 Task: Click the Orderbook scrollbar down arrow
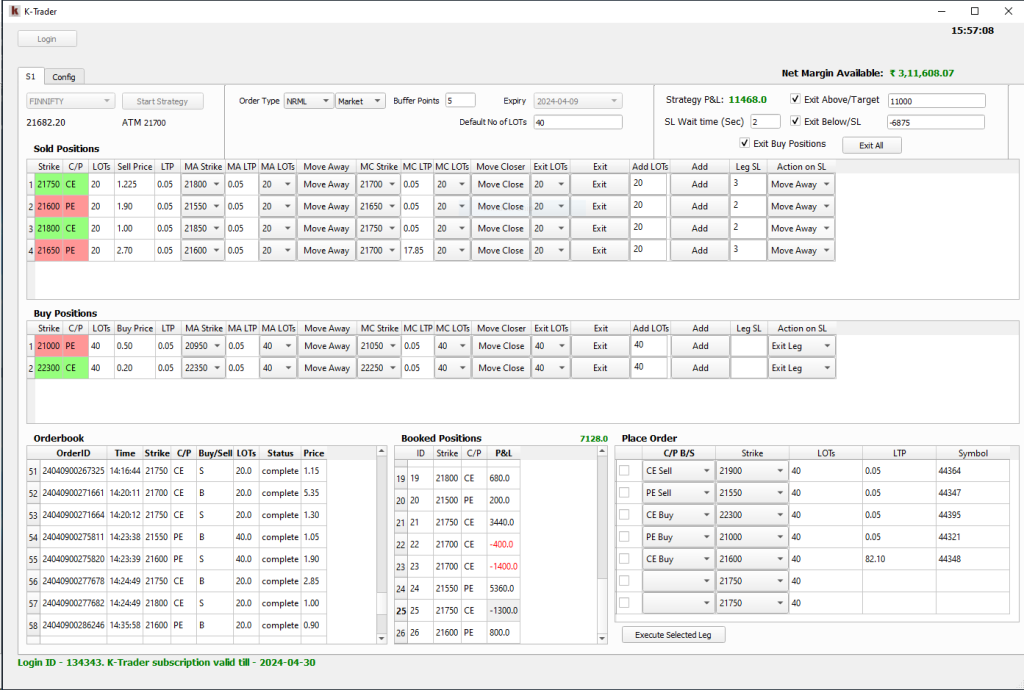(382, 640)
